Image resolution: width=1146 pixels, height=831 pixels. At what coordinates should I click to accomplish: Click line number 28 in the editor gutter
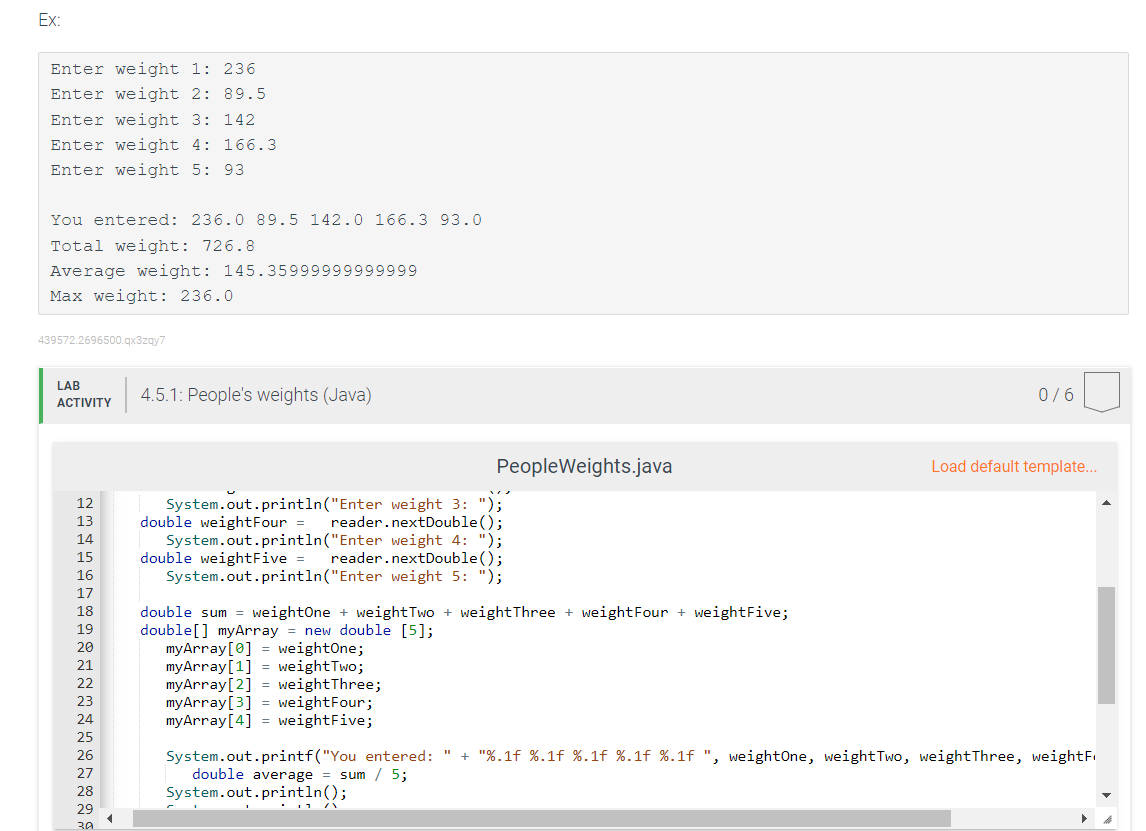pyautogui.click(x=84, y=792)
